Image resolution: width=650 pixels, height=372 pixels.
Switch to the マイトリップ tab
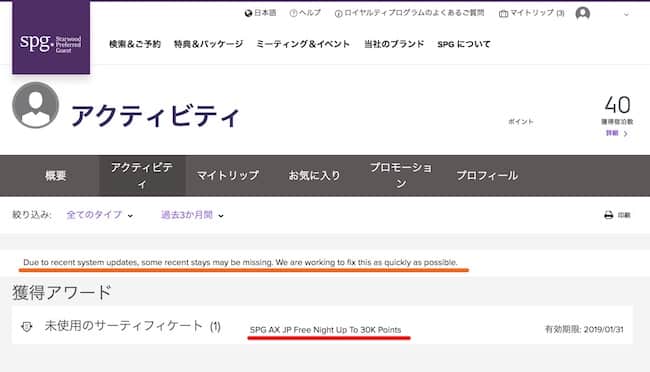tap(228, 175)
